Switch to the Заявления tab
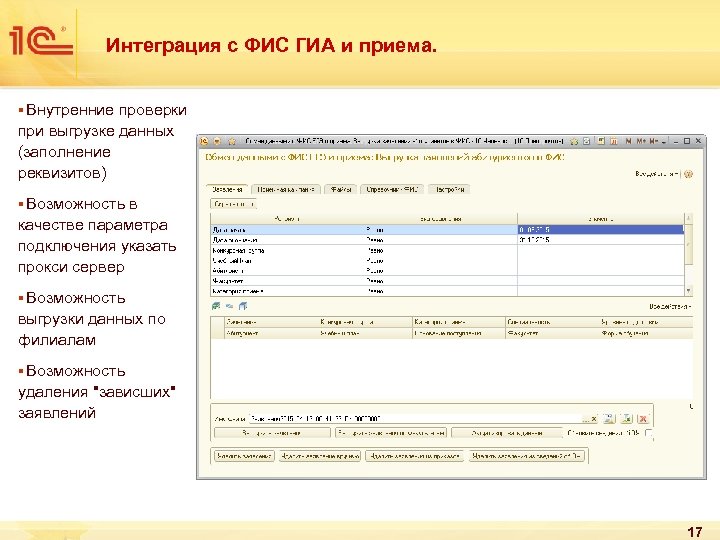 (x=227, y=189)
